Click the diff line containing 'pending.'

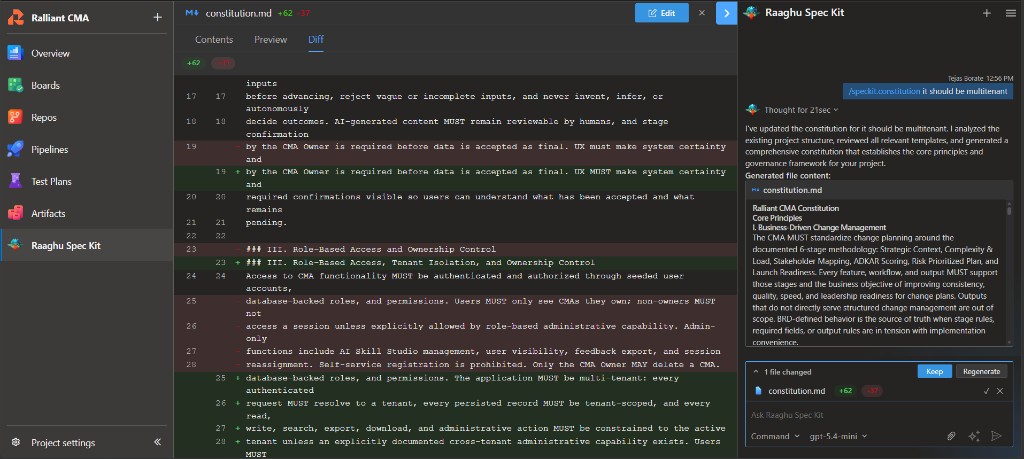coord(266,222)
